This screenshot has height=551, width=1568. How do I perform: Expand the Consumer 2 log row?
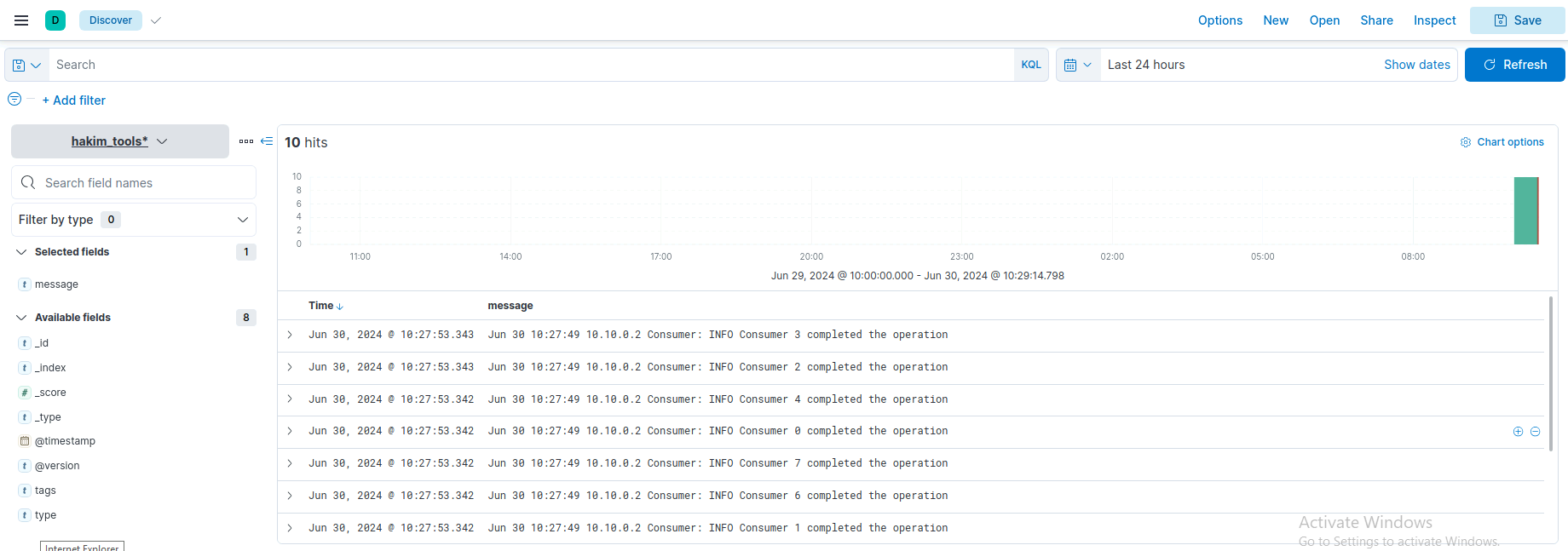click(x=290, y=367)
